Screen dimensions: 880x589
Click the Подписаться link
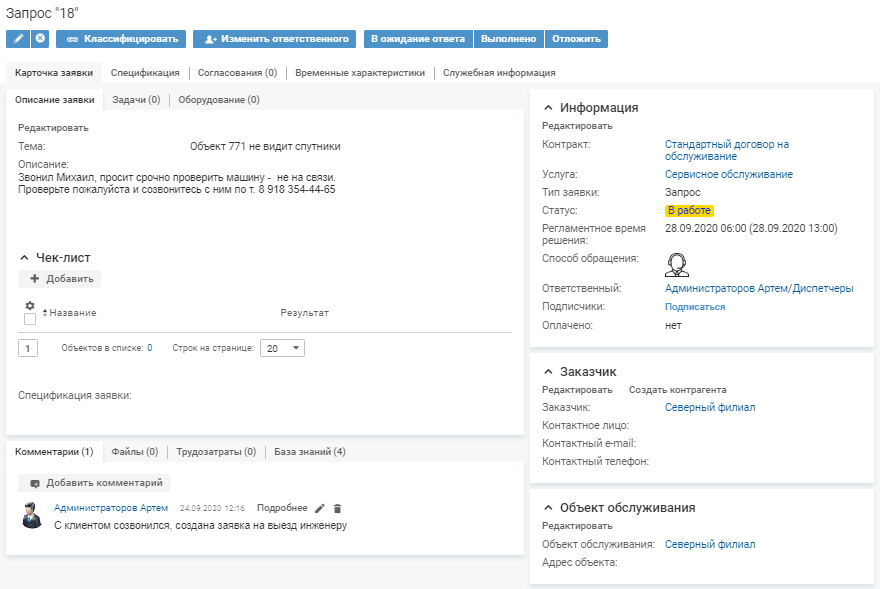coord(695,307)
